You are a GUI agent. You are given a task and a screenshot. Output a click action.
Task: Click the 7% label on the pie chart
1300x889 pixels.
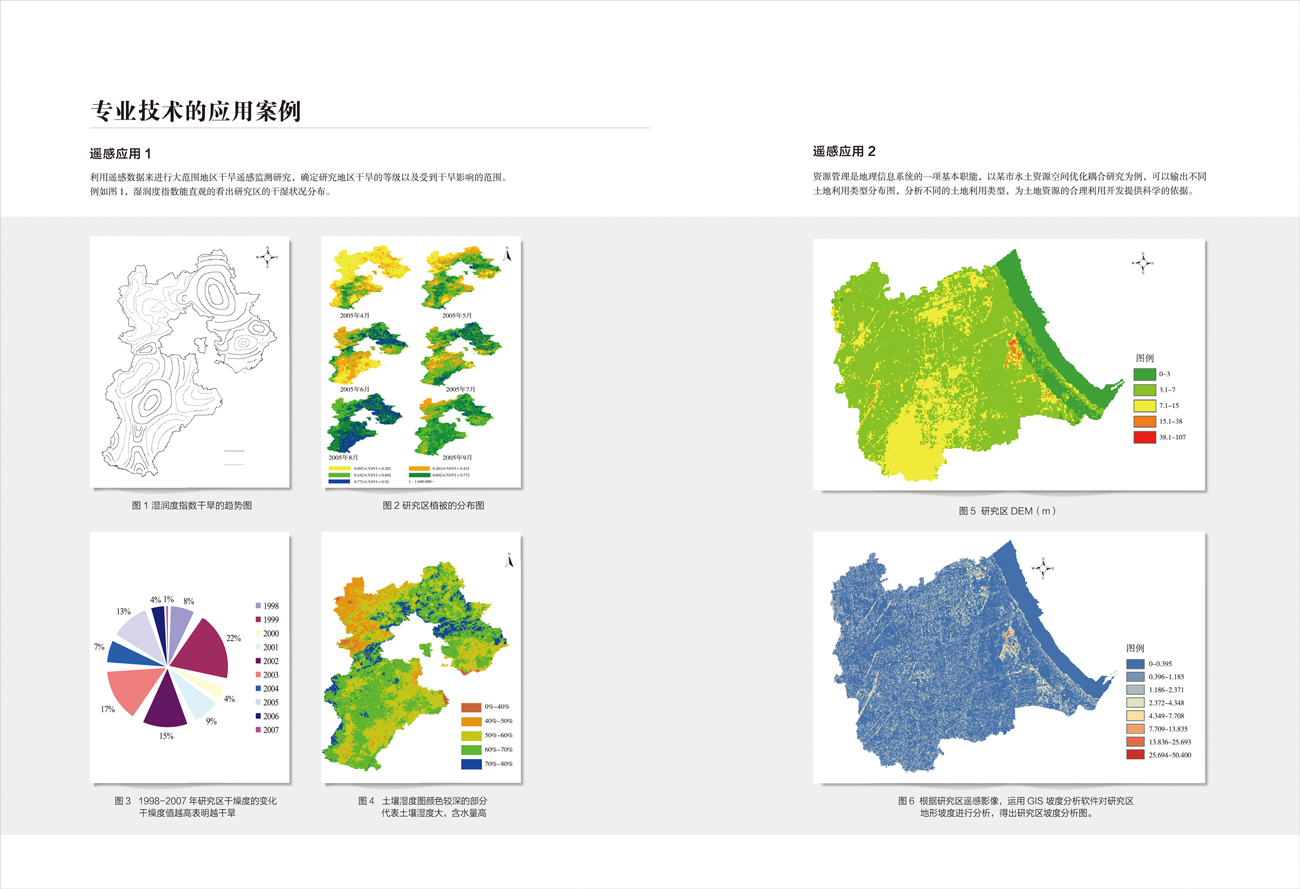(100, 647)
